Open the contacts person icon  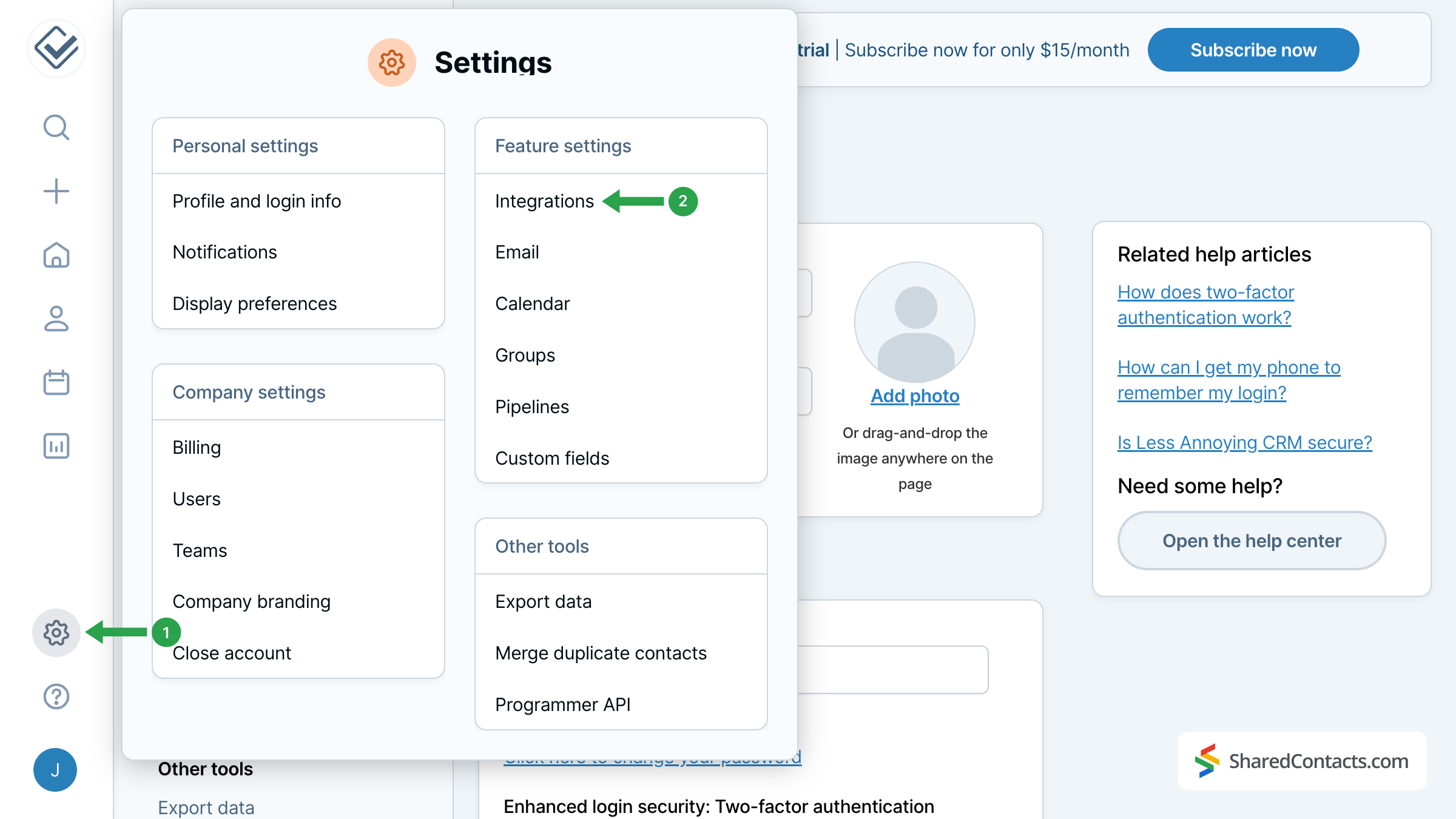point(56,318)
